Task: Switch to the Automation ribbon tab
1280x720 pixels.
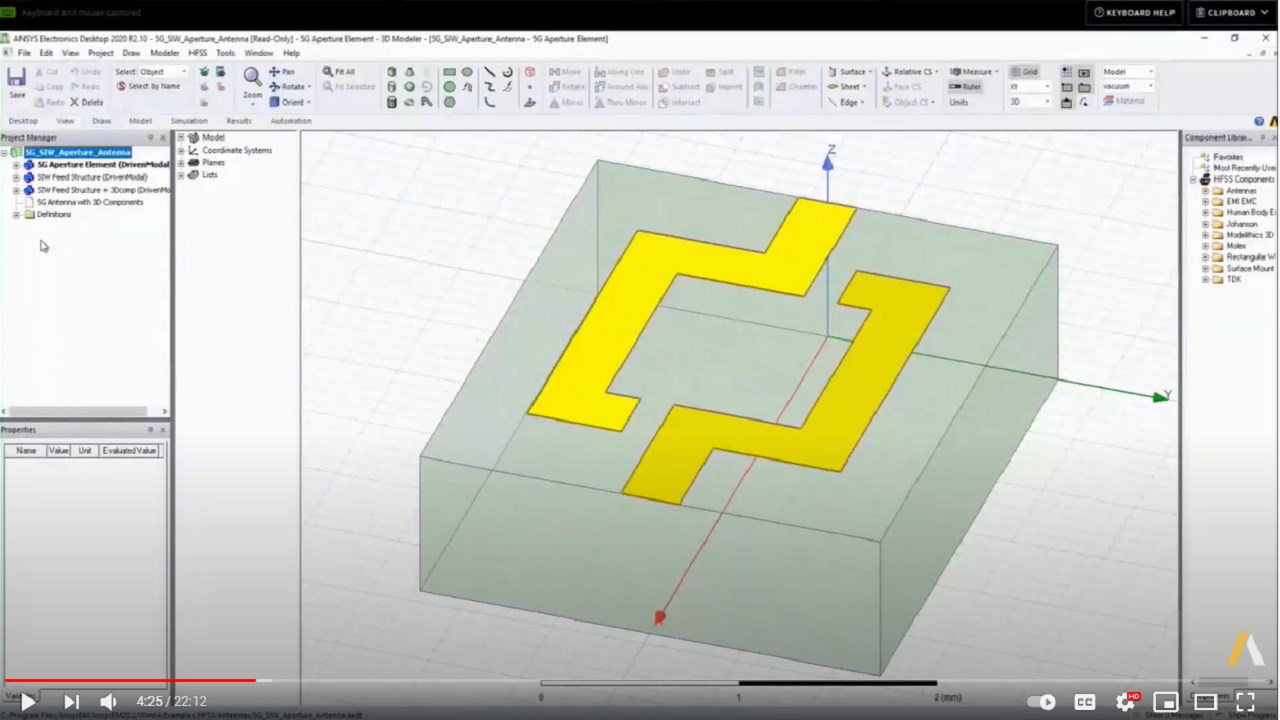Action: click(291, 121)
